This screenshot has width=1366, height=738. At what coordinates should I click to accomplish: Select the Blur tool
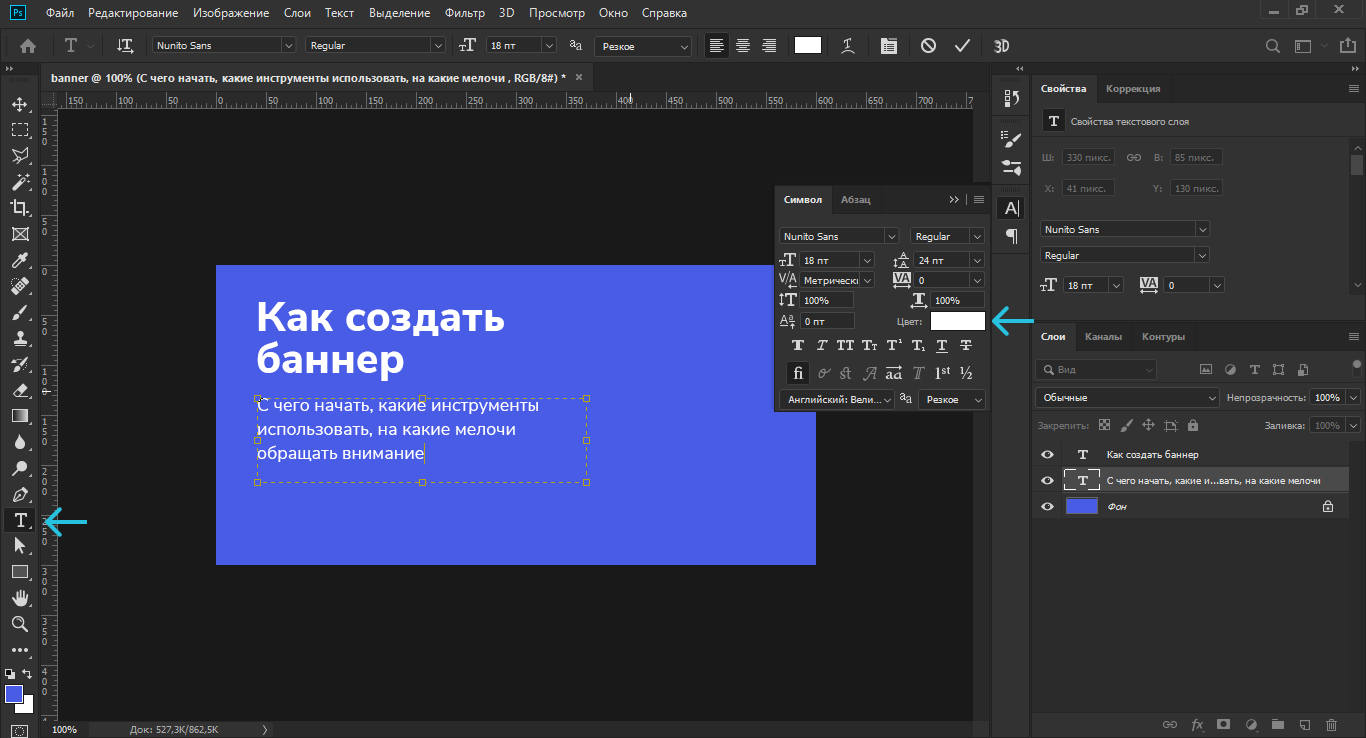pos(19,442)
